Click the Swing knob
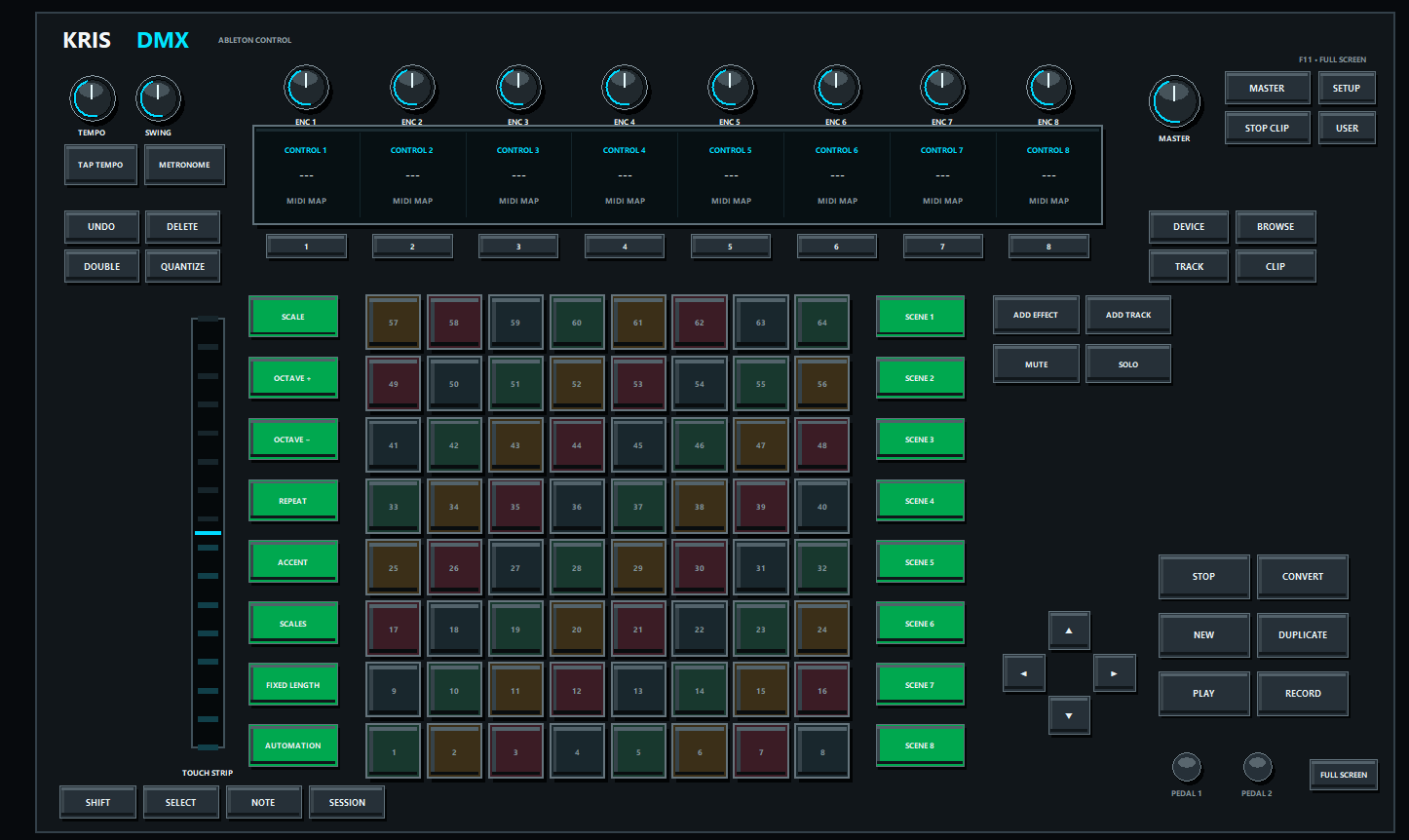The height and width of the screenshot is (840, 1409). tap(158, 98)
